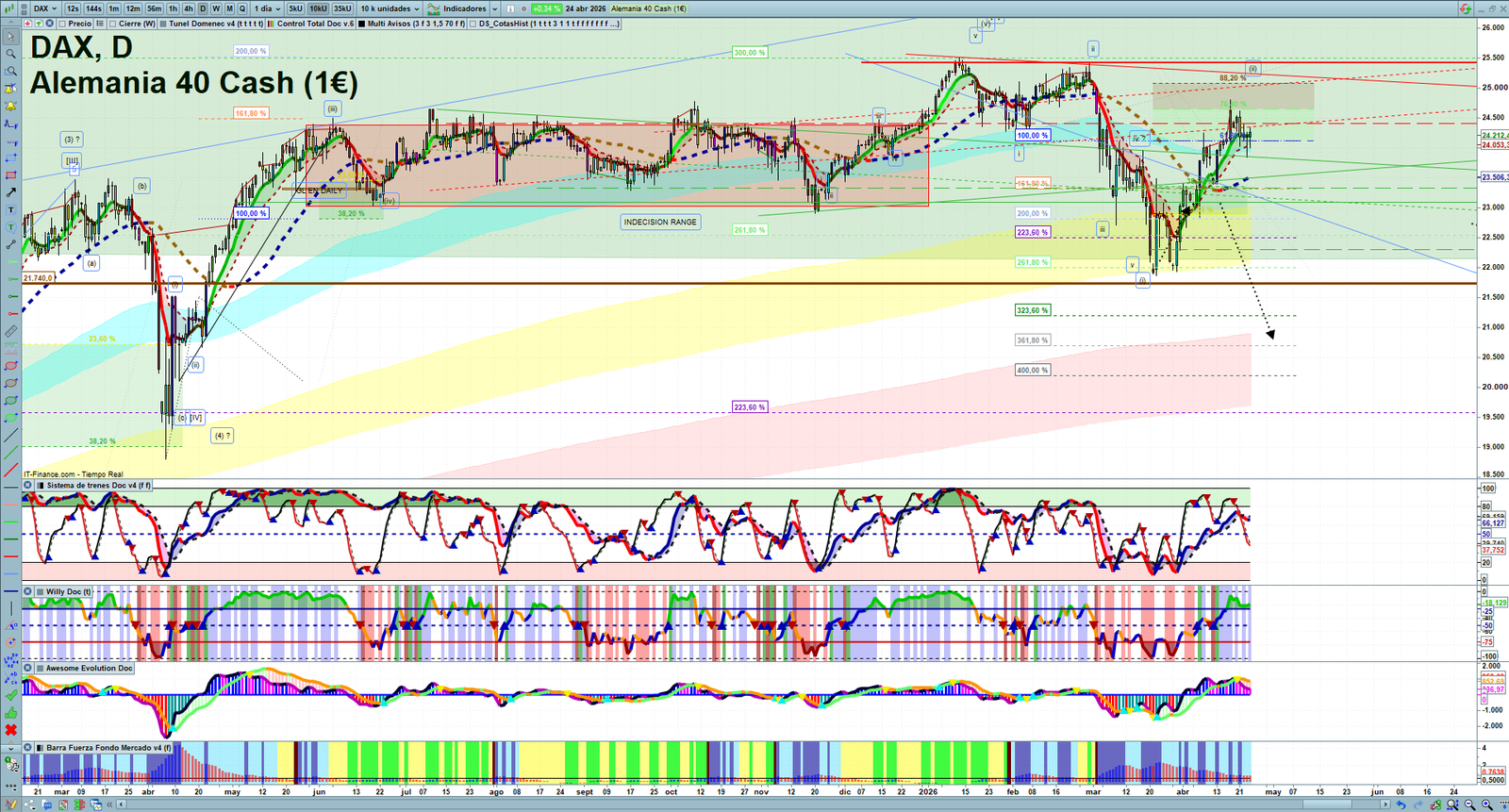
Task: Open the DAX instrument dropdown
Action: [x=44, y=8]
